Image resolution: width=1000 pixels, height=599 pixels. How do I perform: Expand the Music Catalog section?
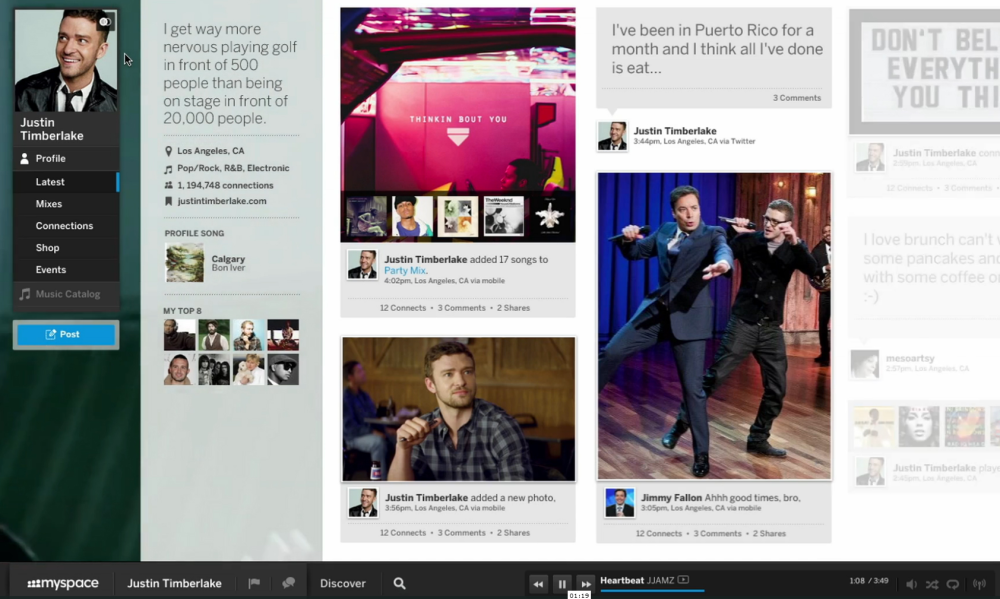click(66, 294)
